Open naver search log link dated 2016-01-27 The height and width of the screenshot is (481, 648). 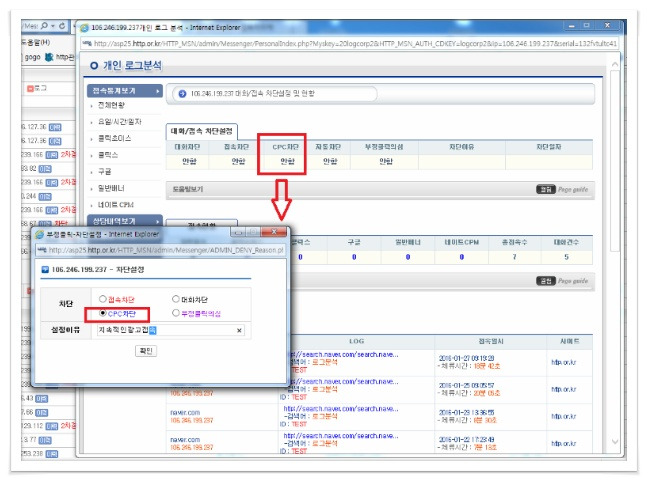(345, 355)
